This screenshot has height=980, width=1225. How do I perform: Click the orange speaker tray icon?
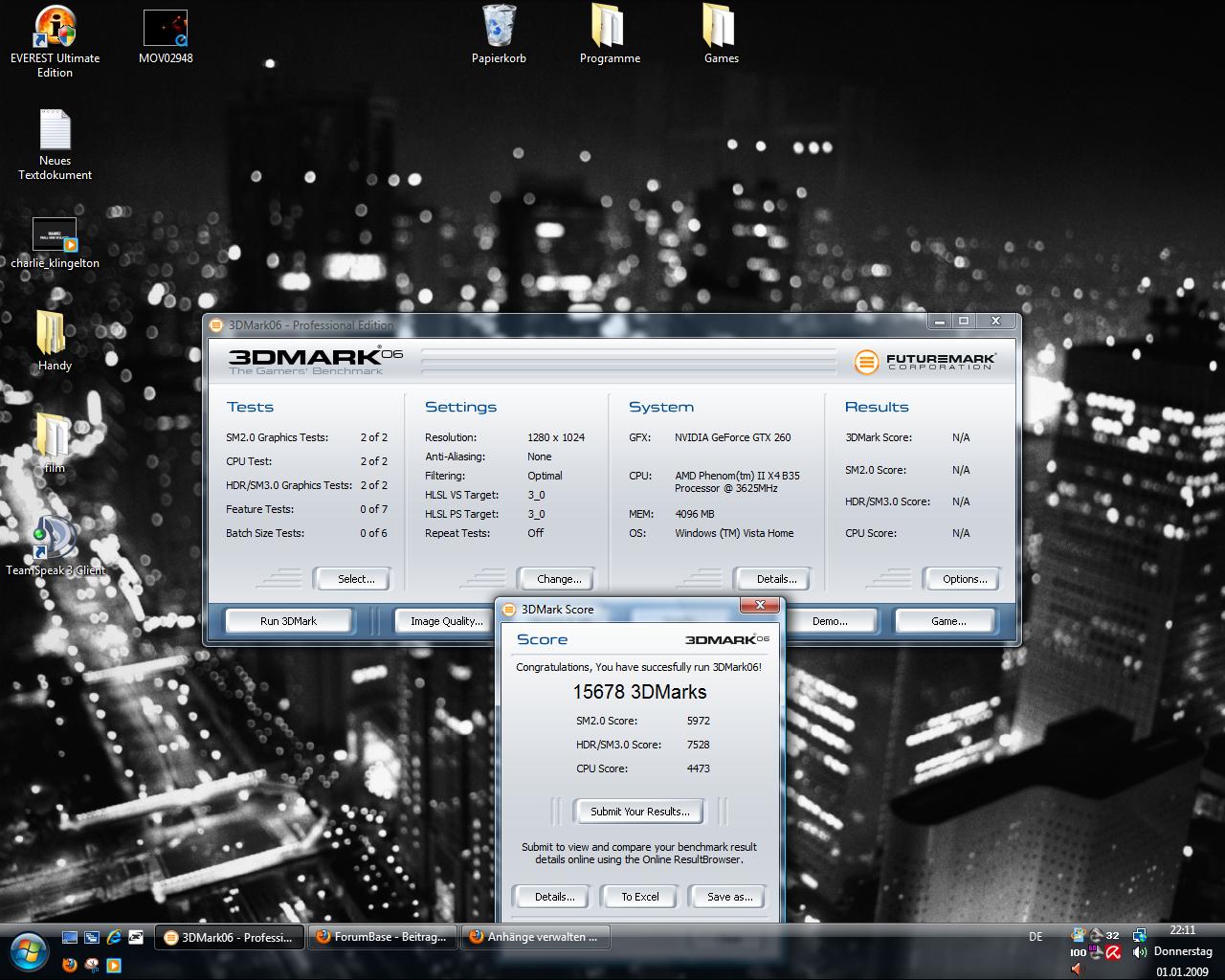click(x=1077, y=969)
